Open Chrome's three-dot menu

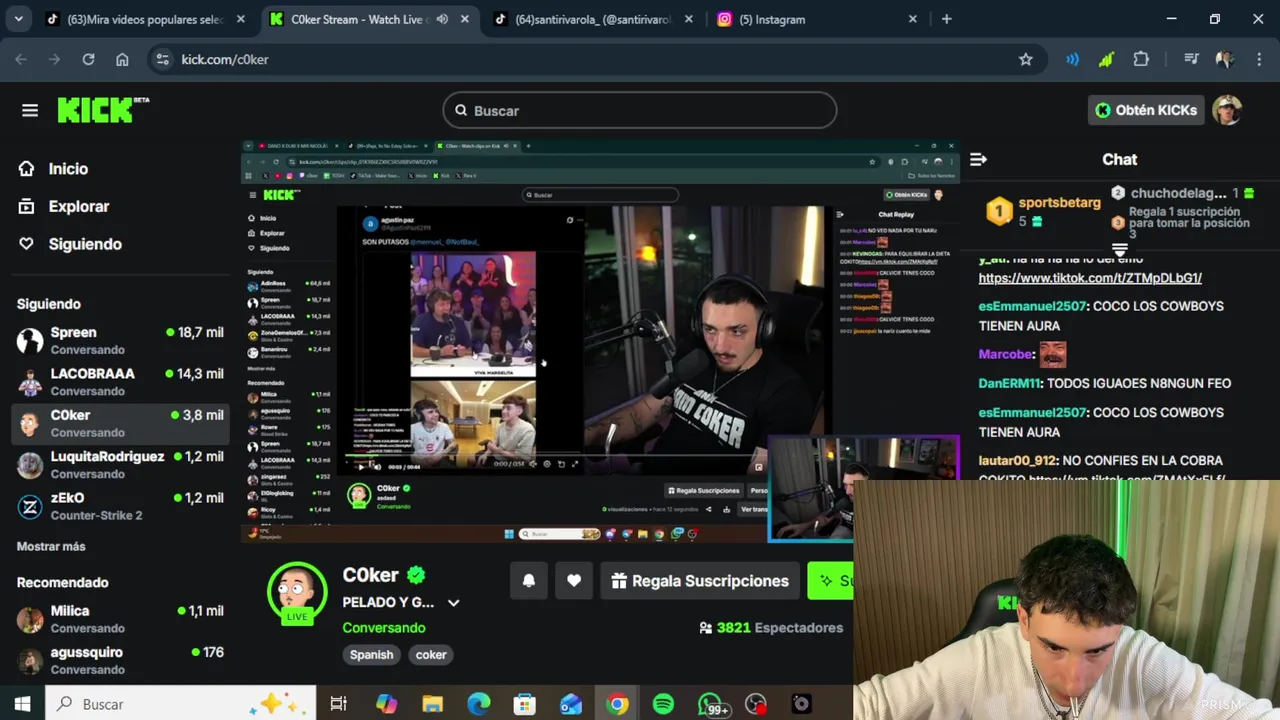point(1258,59)
